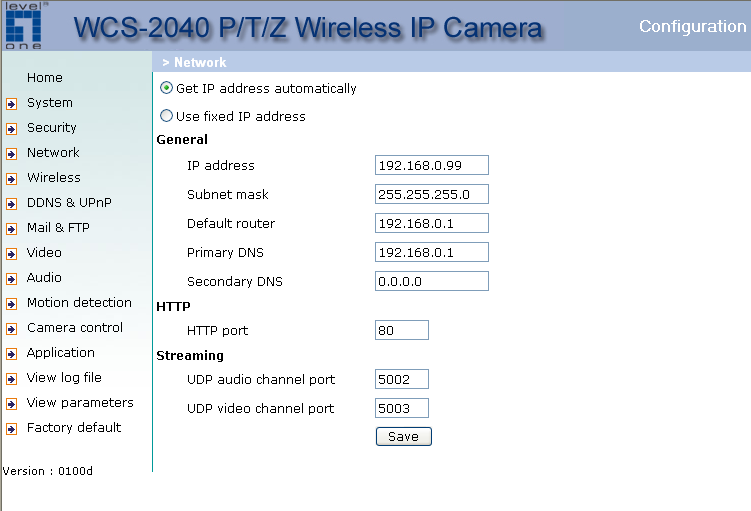Open the DDNS & UPnP menu
This screenshot has width=751, height=511.
tap(69, 203)
